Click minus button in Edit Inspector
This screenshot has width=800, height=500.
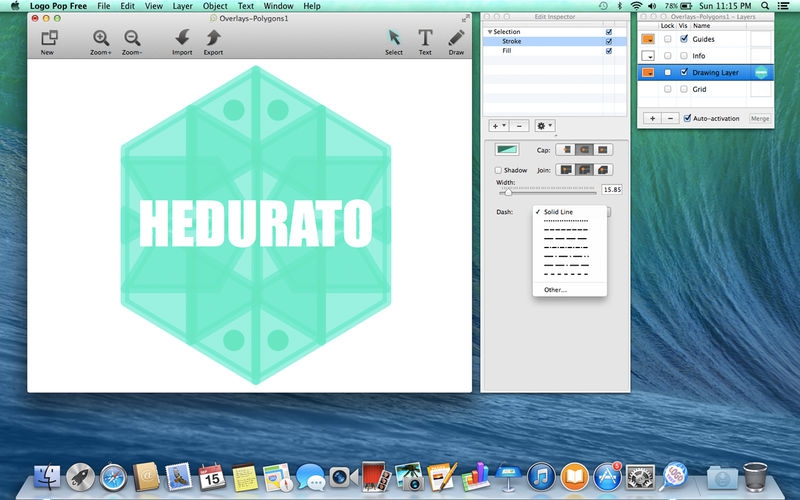pos(519,126)
